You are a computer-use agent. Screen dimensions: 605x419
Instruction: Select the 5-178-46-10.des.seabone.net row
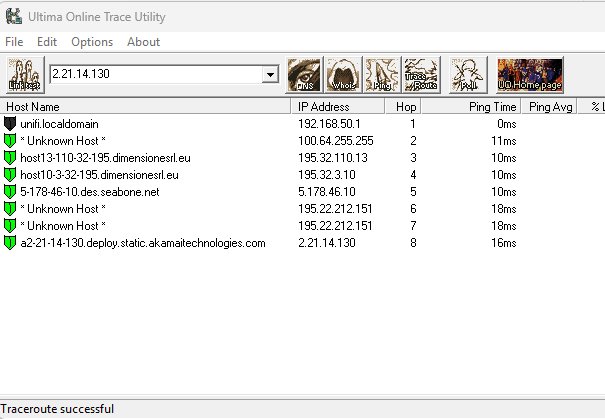tap(302, 192)
